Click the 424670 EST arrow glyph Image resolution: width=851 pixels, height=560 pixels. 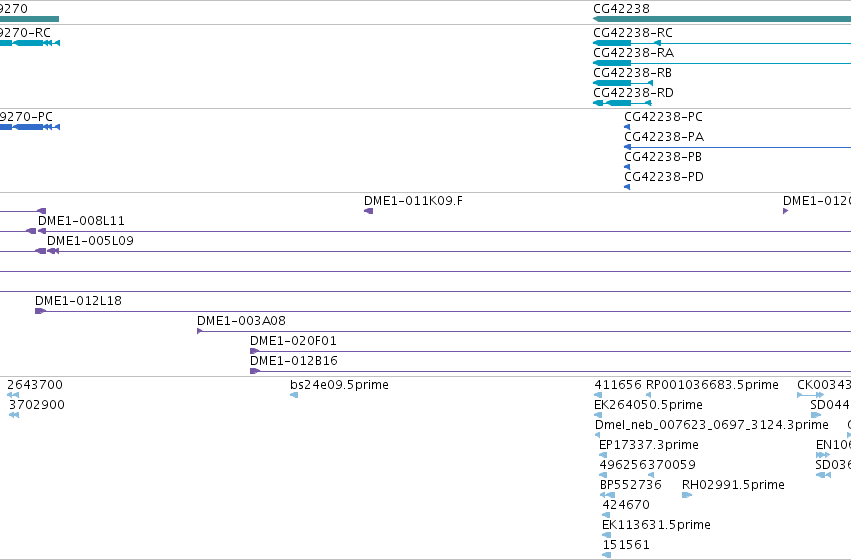(606, 516)
